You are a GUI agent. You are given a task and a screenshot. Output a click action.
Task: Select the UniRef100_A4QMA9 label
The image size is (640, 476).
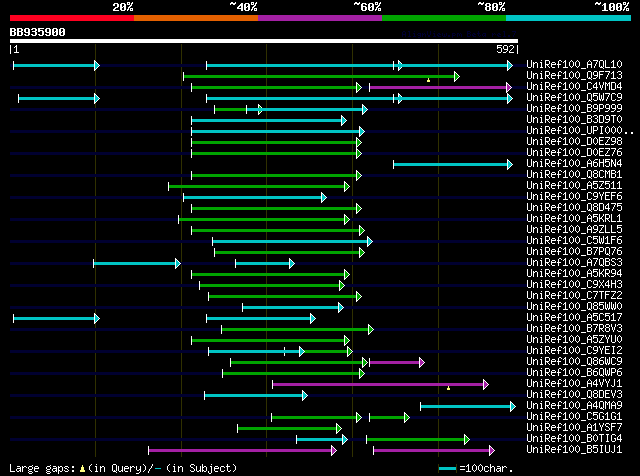pyautogui.click(x=574, y=406)
